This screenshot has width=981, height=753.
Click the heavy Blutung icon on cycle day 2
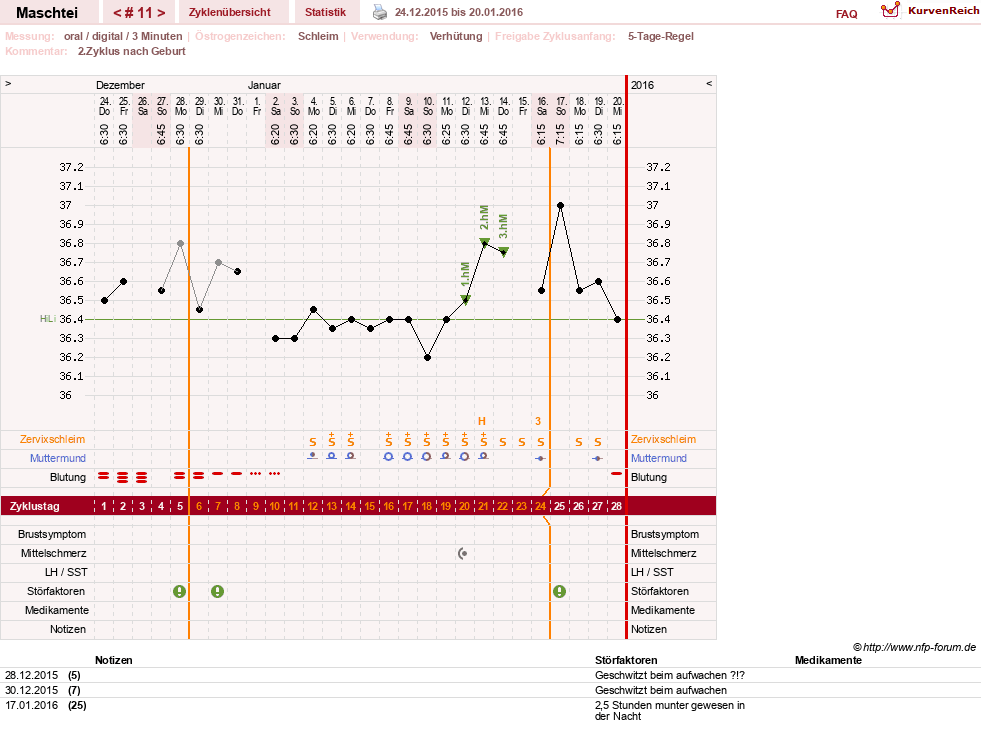[123, 477]
